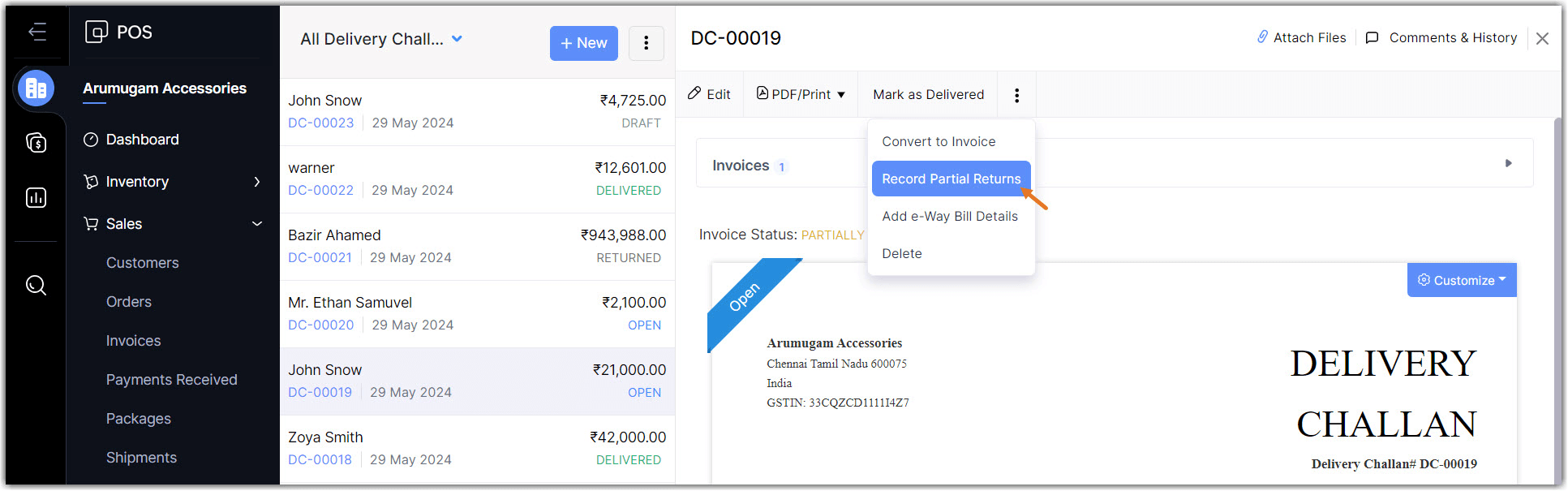Open the three-dot menu beside Mark as Delivered

[1016, 95]
